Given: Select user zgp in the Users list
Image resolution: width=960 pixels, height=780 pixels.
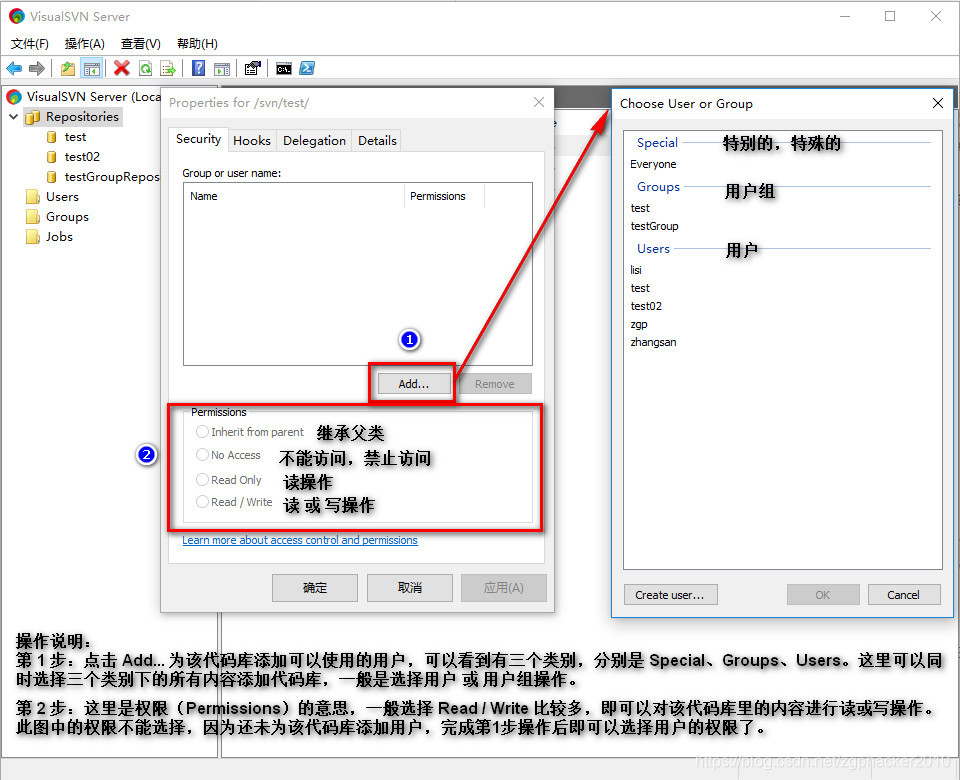Looking at the screenshot, I should pos(639,324).
